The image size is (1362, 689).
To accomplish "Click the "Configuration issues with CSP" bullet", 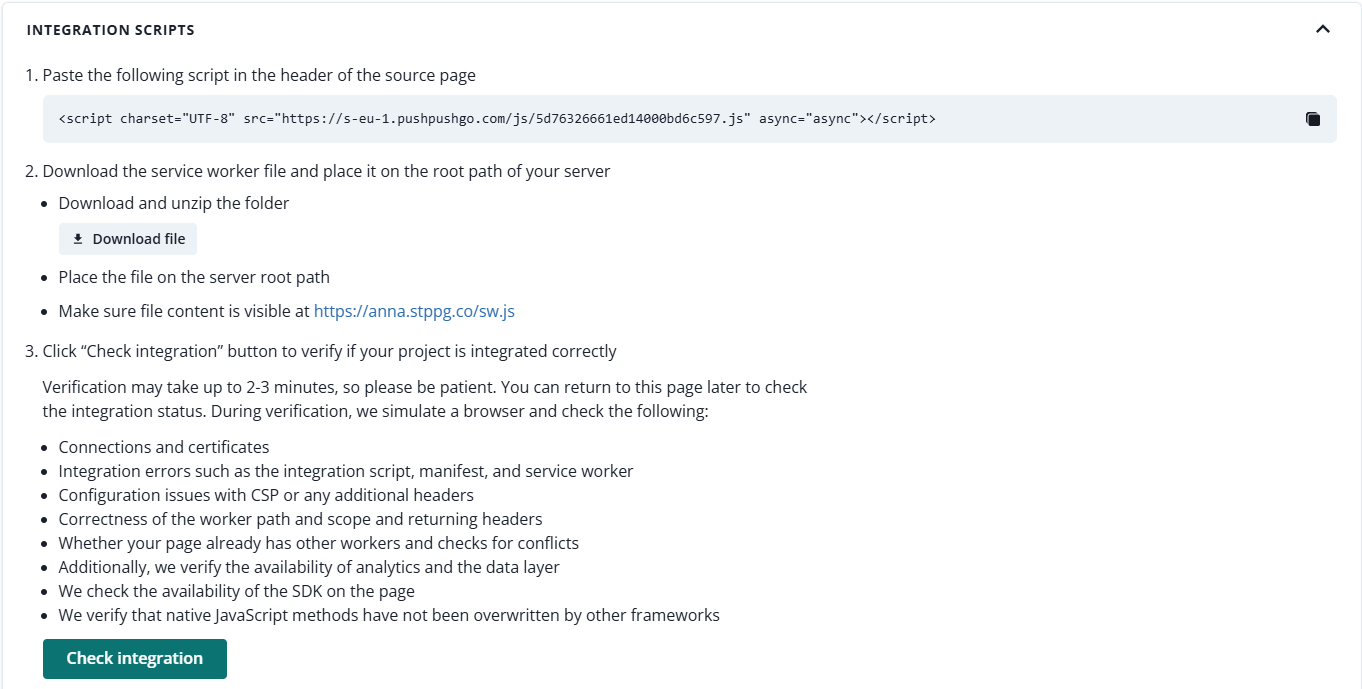I will 266,495.
